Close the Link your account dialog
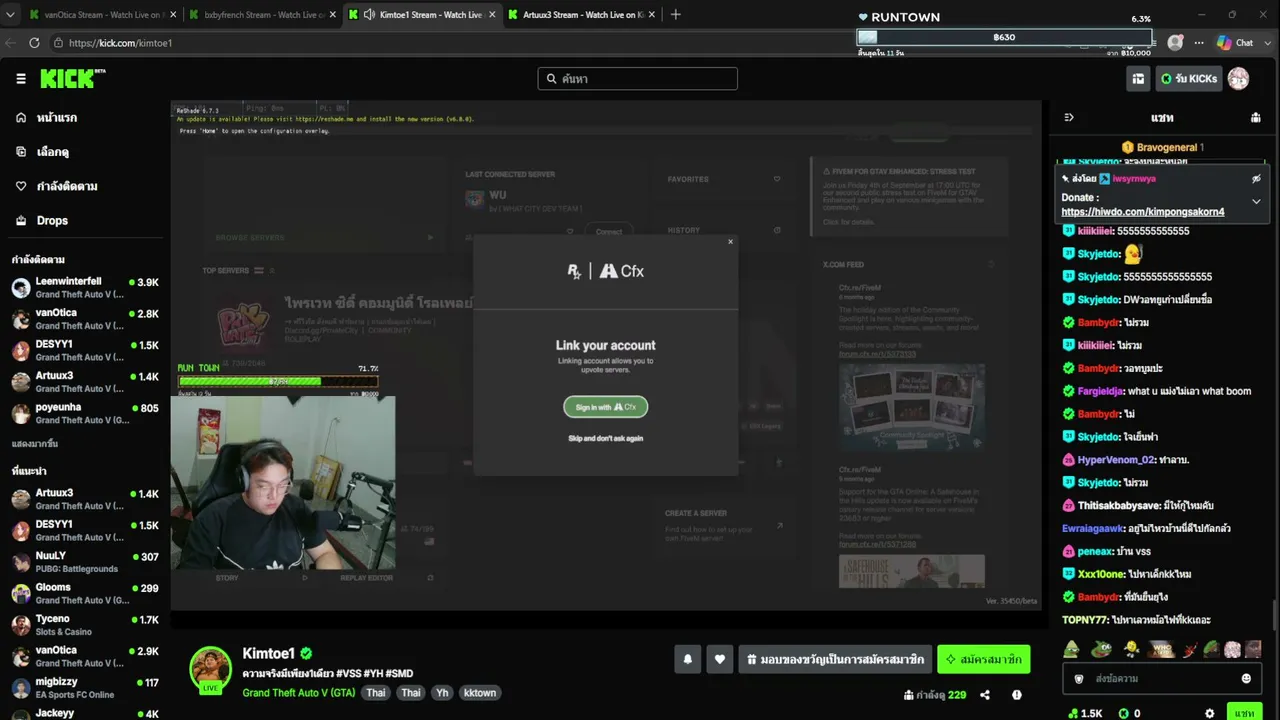Image resolution: width=1280 pixels, height=720 pixels. tap(730, 241)
